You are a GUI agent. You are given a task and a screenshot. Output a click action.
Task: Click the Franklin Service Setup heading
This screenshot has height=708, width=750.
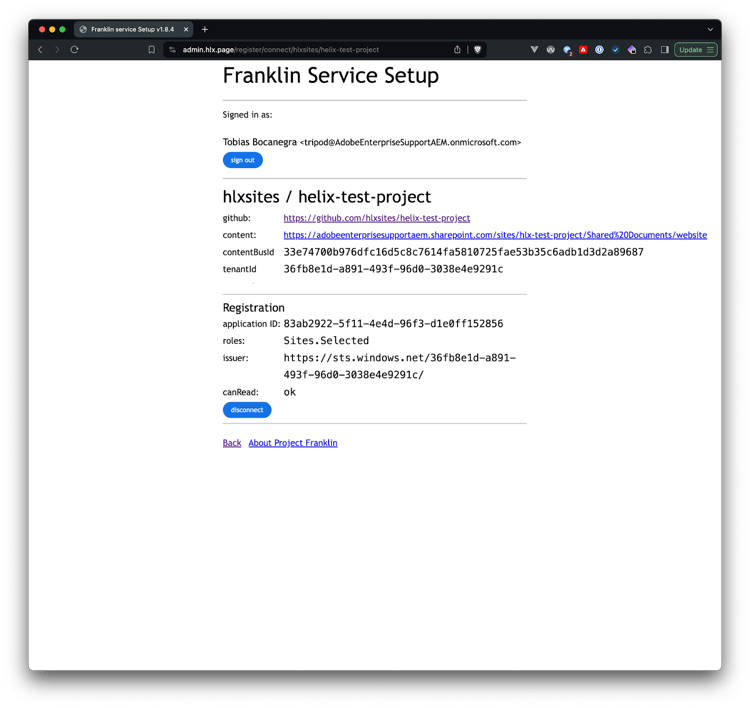pos(331,76)
